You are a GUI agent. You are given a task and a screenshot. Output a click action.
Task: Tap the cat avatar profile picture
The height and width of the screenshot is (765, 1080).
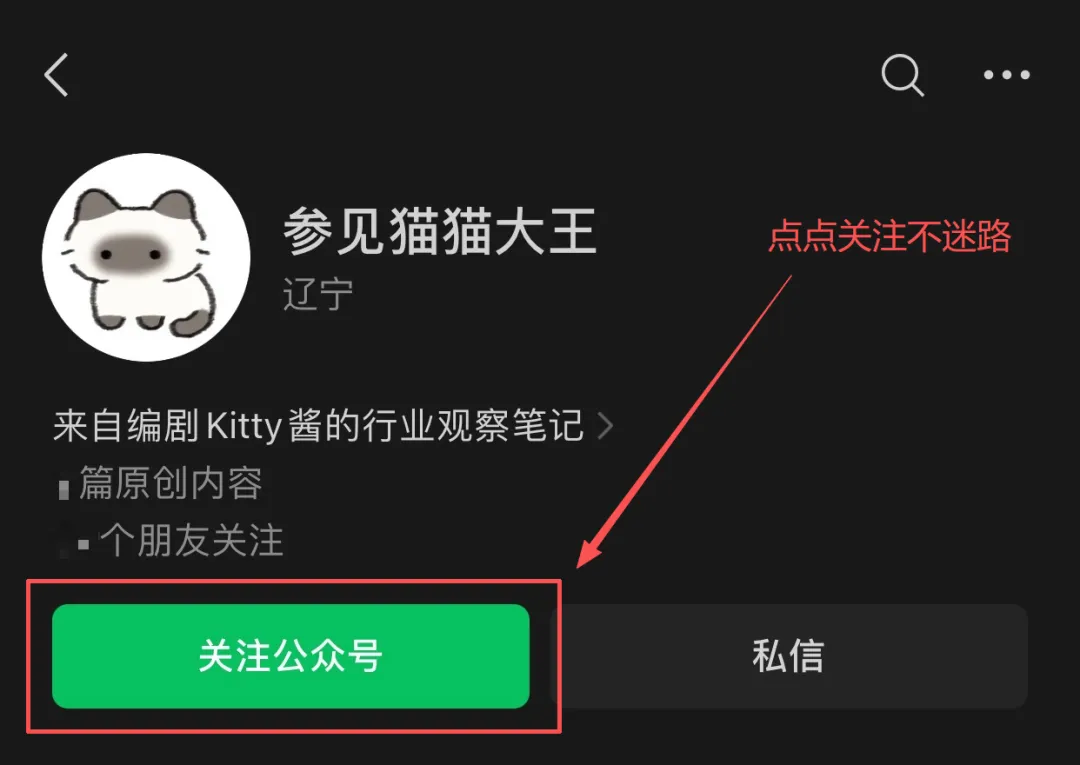coord(146,257)
